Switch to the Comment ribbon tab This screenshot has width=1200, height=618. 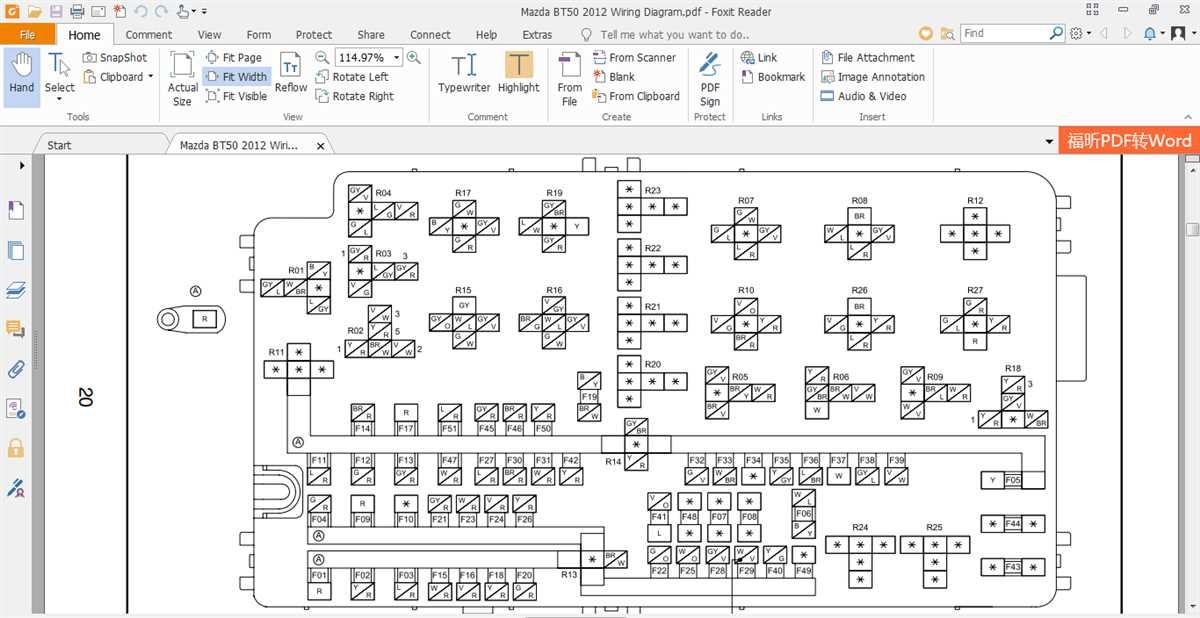point(149,33)
